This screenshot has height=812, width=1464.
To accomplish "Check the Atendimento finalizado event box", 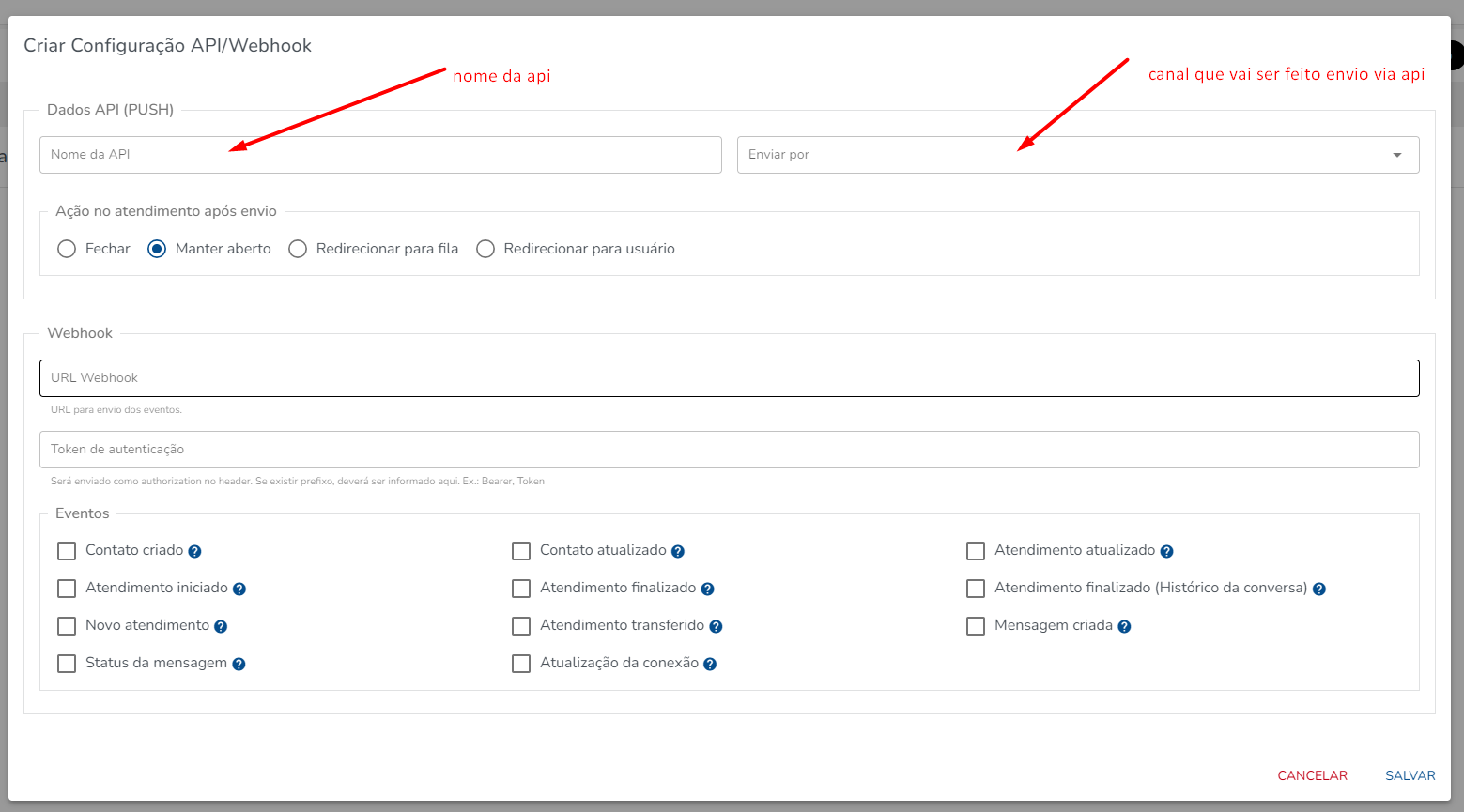I will pos(521,589).
